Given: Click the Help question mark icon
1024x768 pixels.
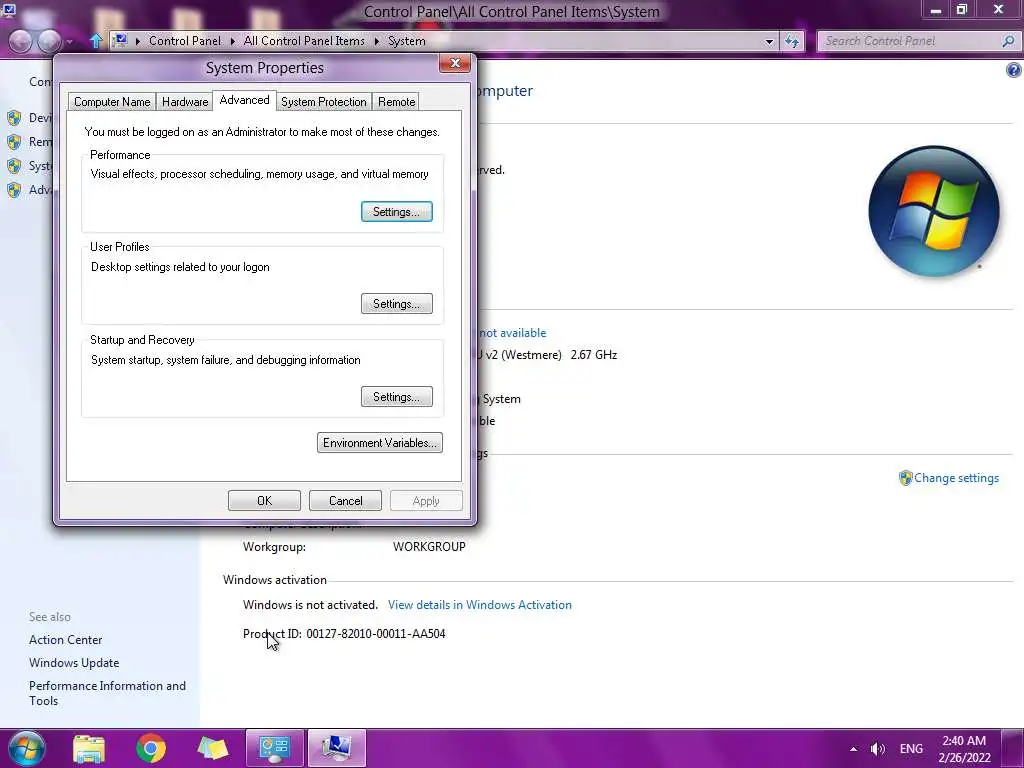Looking at the screenshot, I should (1014, 70).
